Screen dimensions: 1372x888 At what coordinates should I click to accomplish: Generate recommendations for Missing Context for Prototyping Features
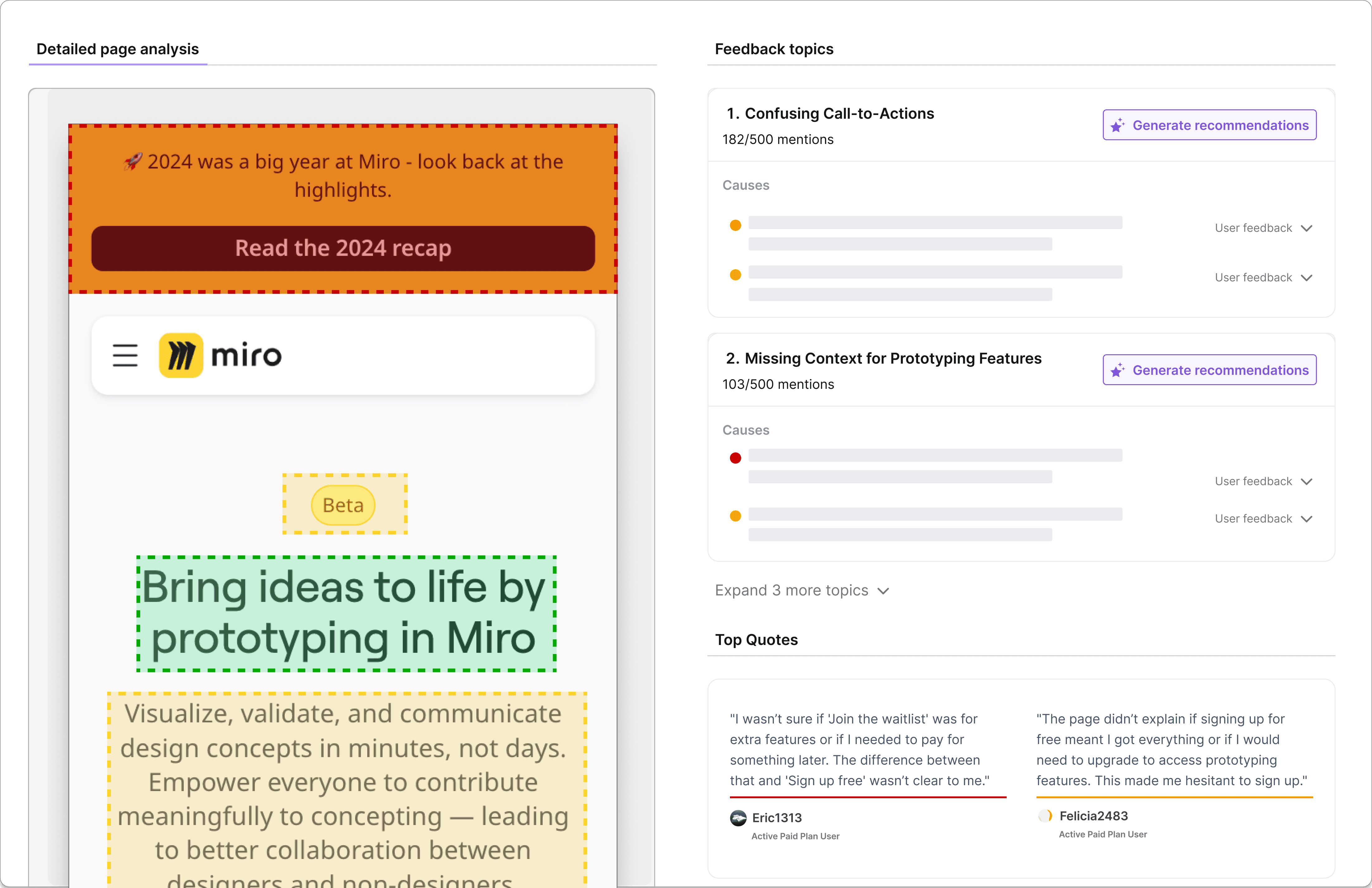[x=1209, y=370]
